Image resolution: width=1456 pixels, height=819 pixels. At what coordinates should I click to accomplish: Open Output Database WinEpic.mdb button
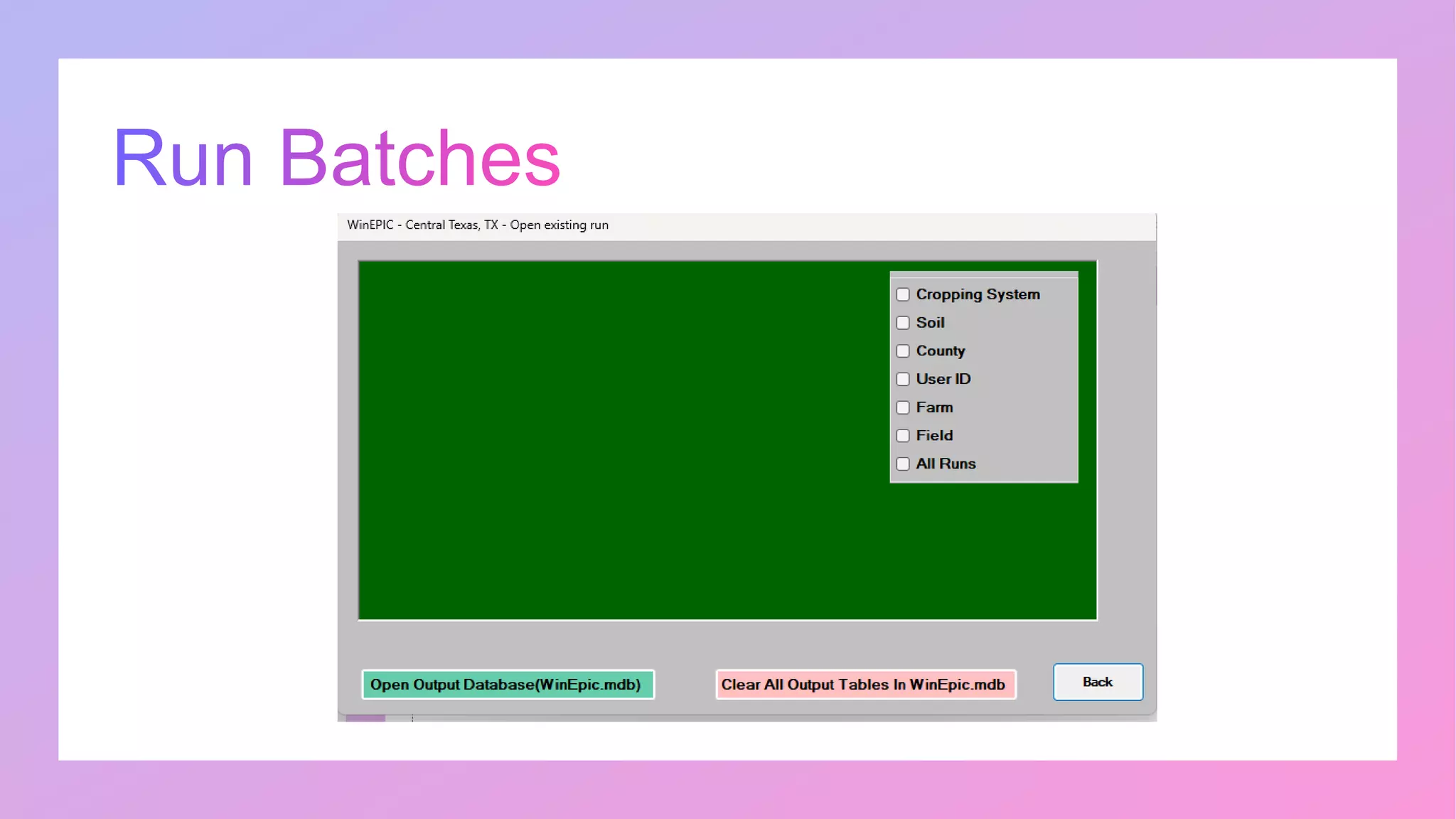pyautogui.click(x=508, y=685)
